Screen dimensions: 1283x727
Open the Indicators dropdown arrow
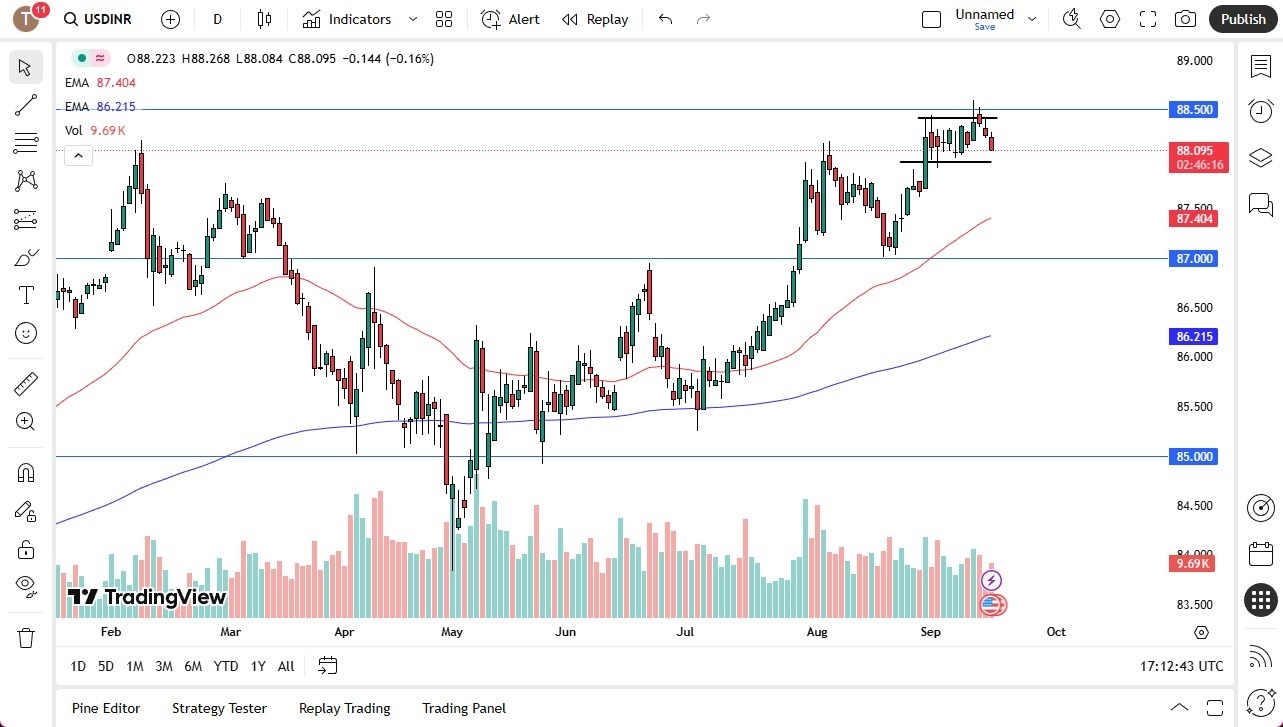click(x=411, y=19)
